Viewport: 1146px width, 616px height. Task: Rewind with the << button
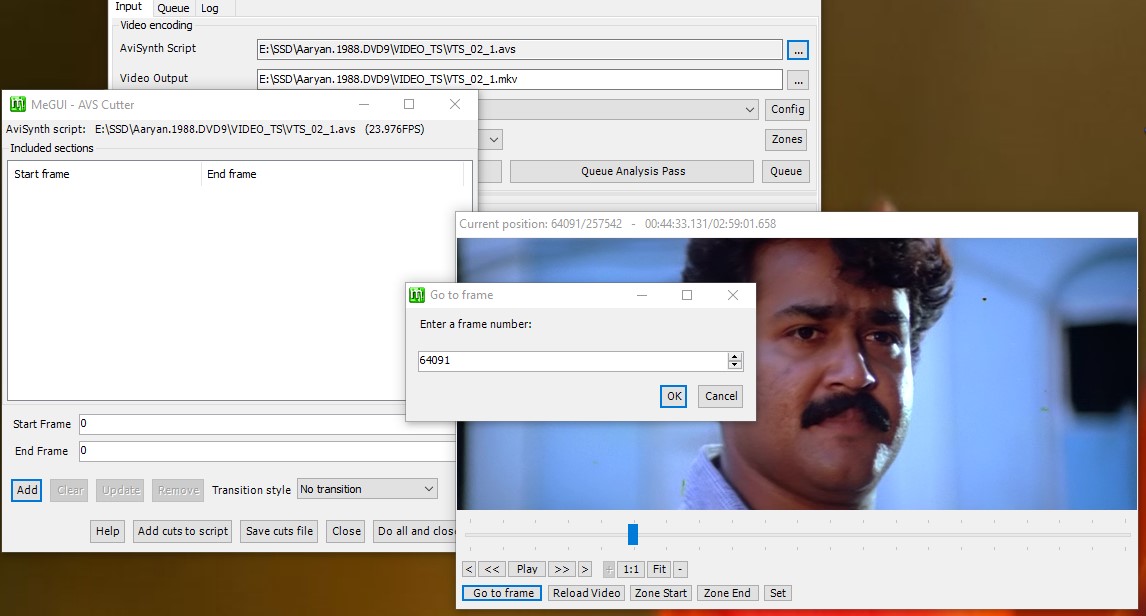point(492,569)
